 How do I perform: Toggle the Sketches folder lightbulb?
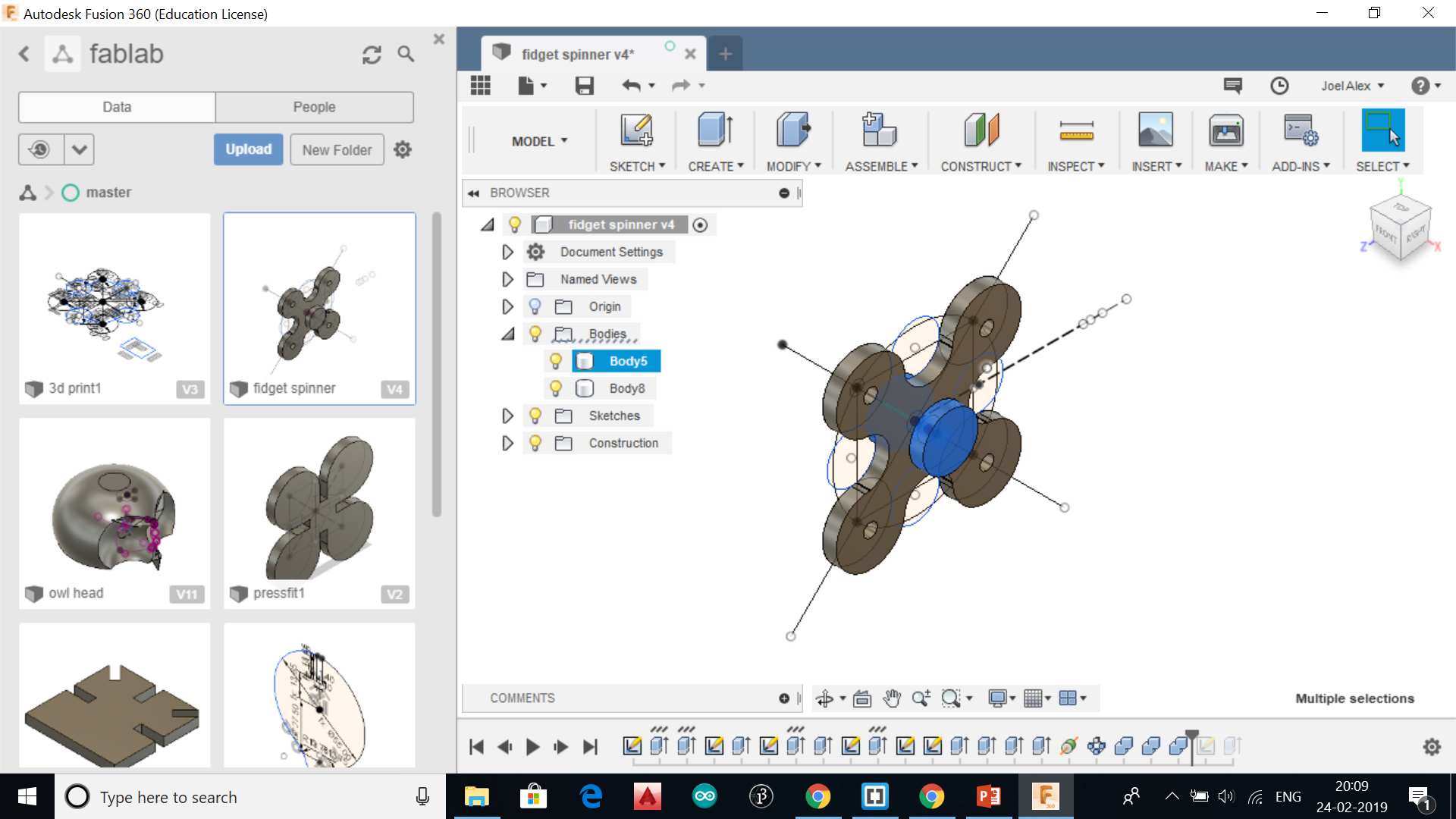[535, 416]
